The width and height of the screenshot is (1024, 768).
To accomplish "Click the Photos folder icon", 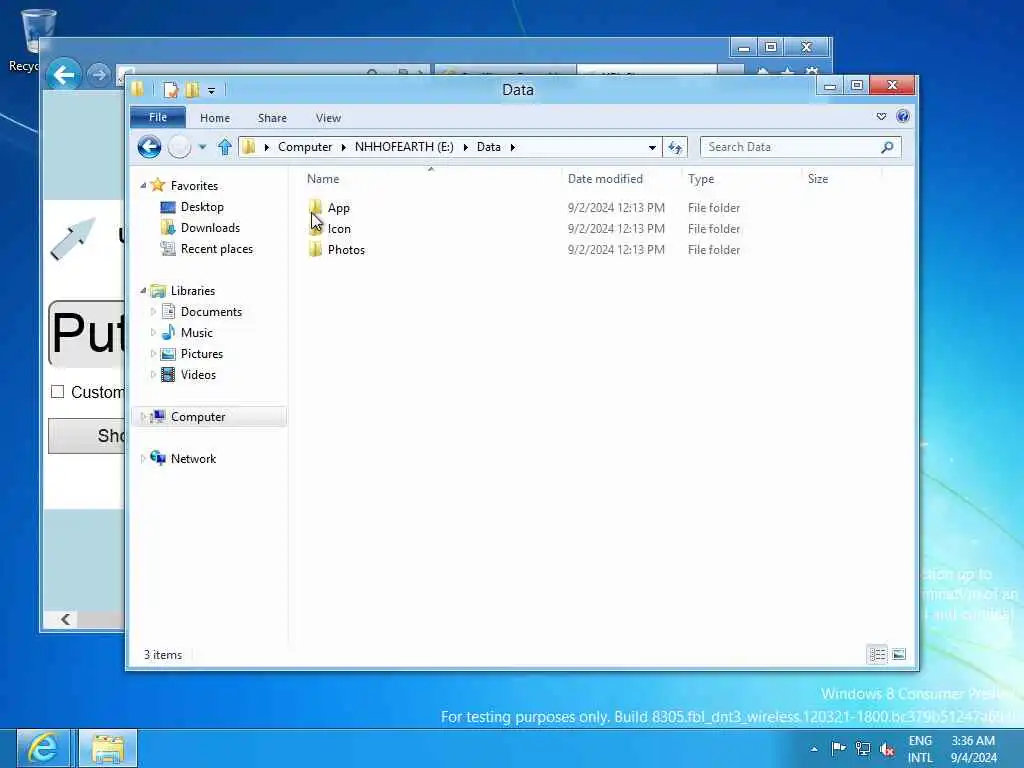I will tap(315, 249).
